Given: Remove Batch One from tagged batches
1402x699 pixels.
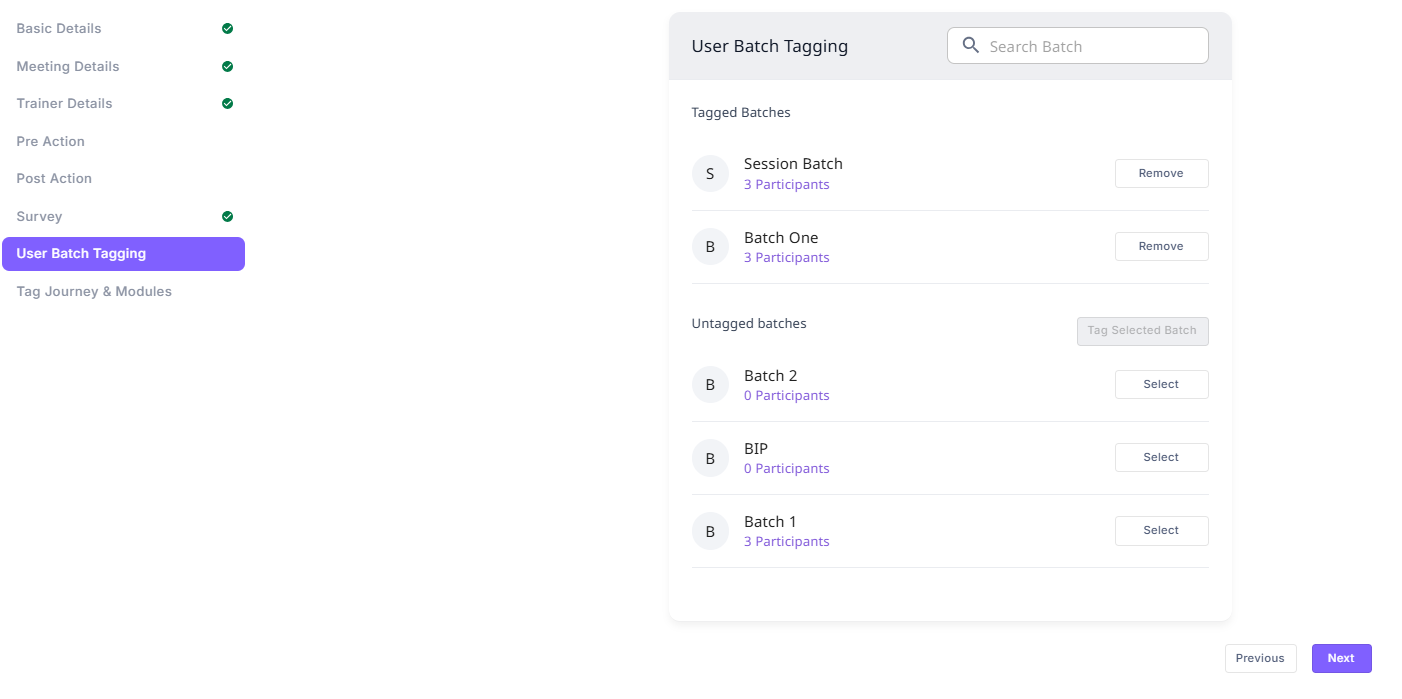Looking at the screenshot, I should [1161, 246].
